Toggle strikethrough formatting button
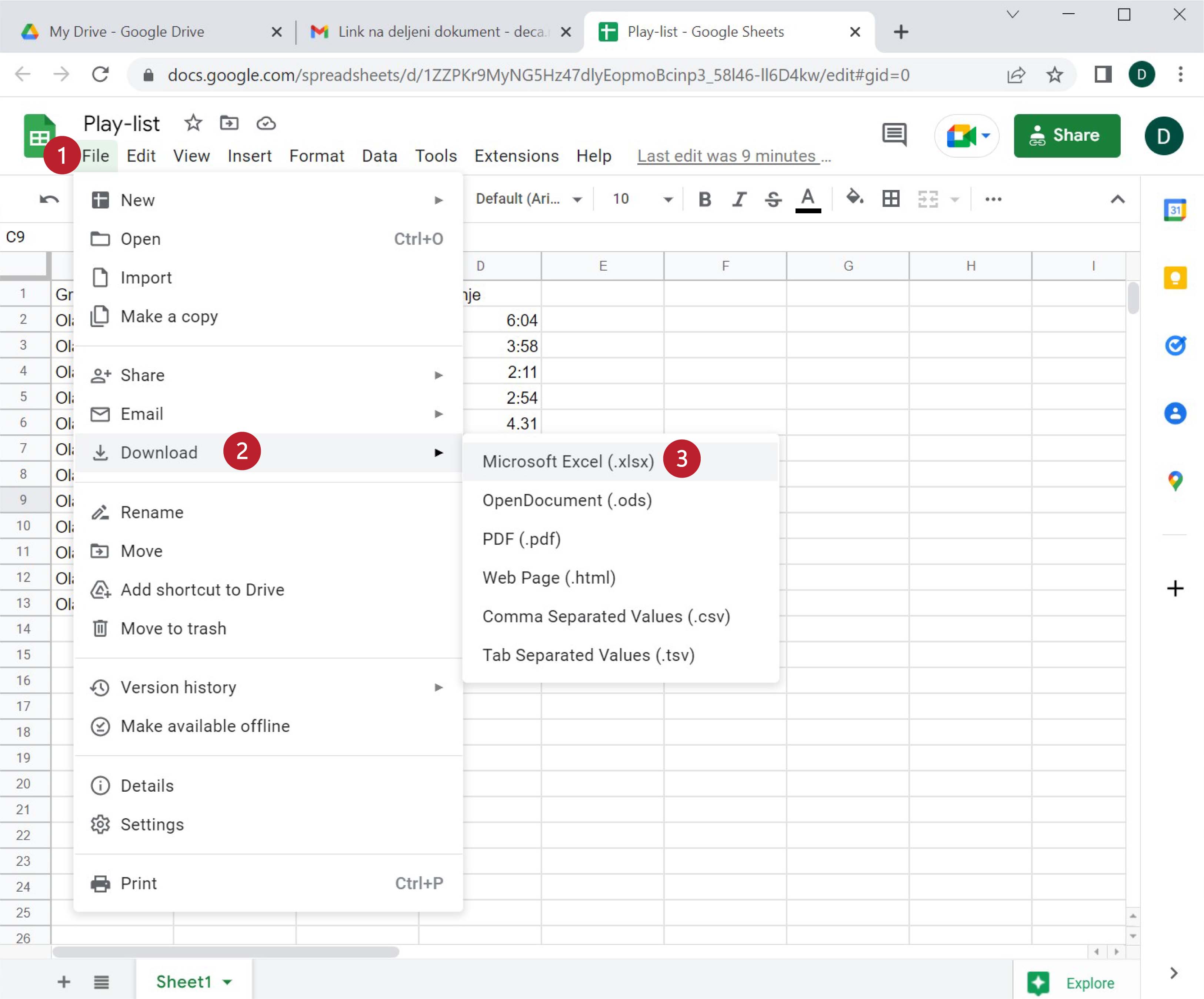 [x=773, y=199]
